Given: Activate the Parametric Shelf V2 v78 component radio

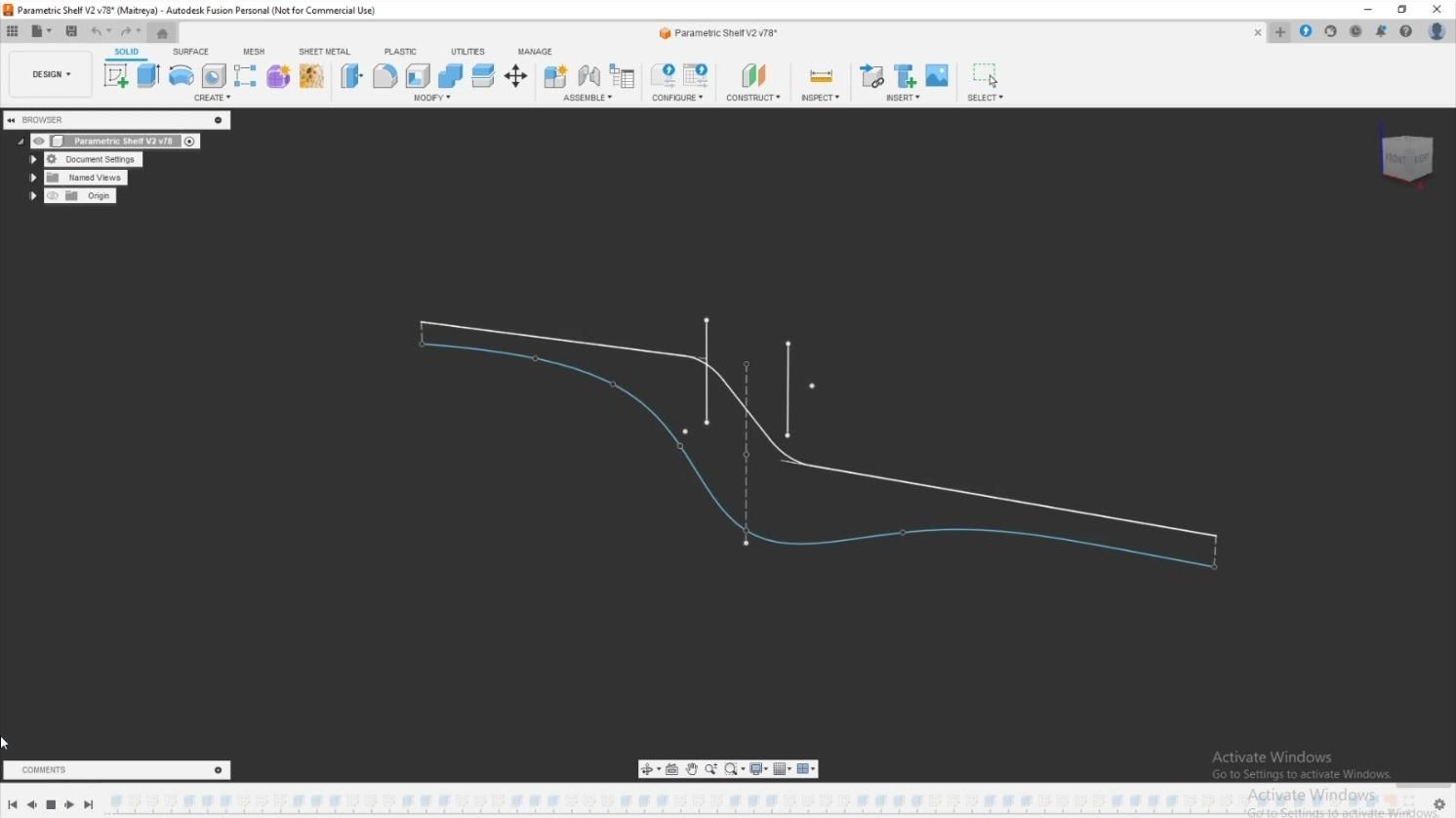Looking at the screenshot, I should coord(190,142).
